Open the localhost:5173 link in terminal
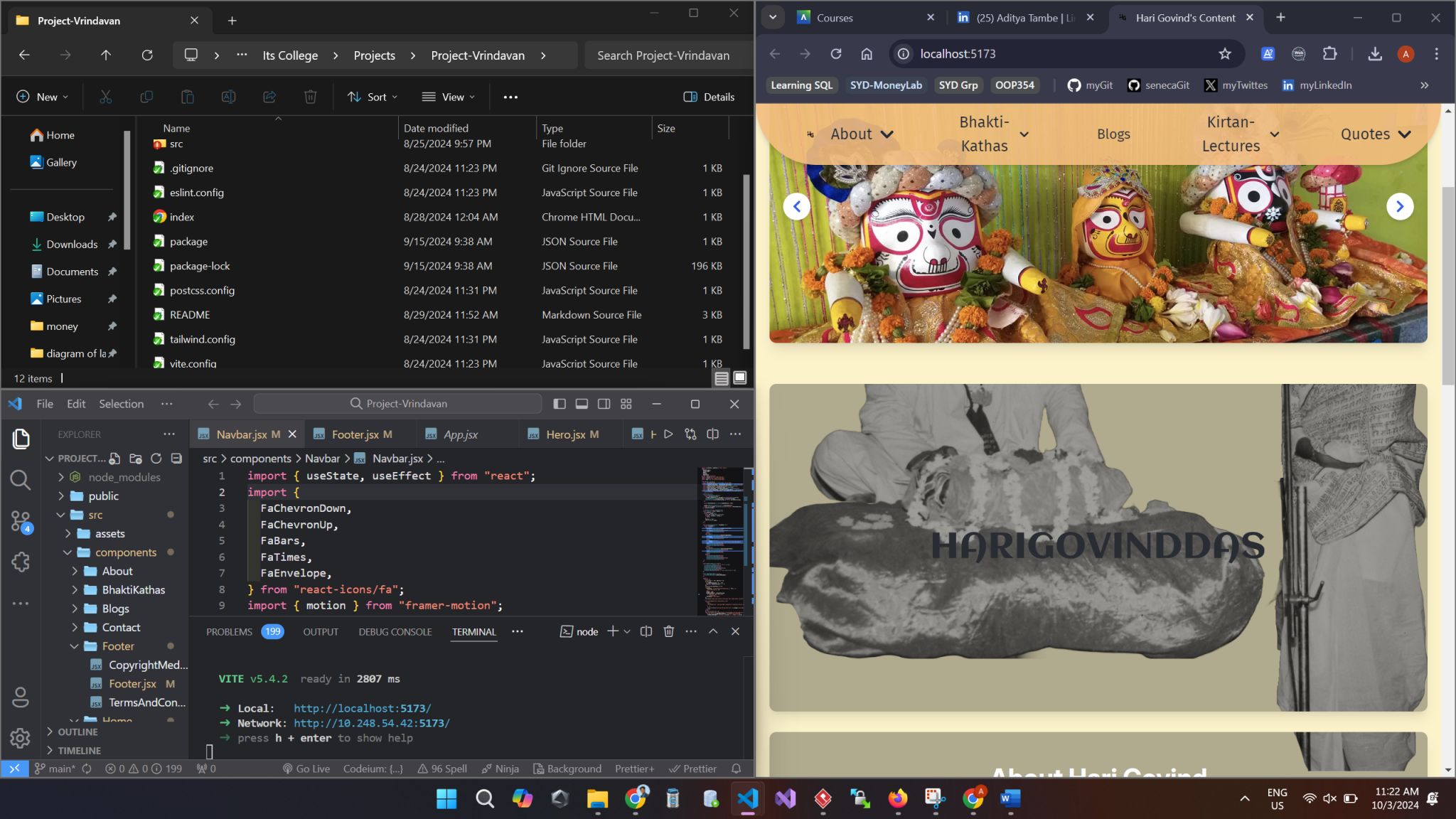The width and height of the screenshot is (1456, 819). point(362,708)
